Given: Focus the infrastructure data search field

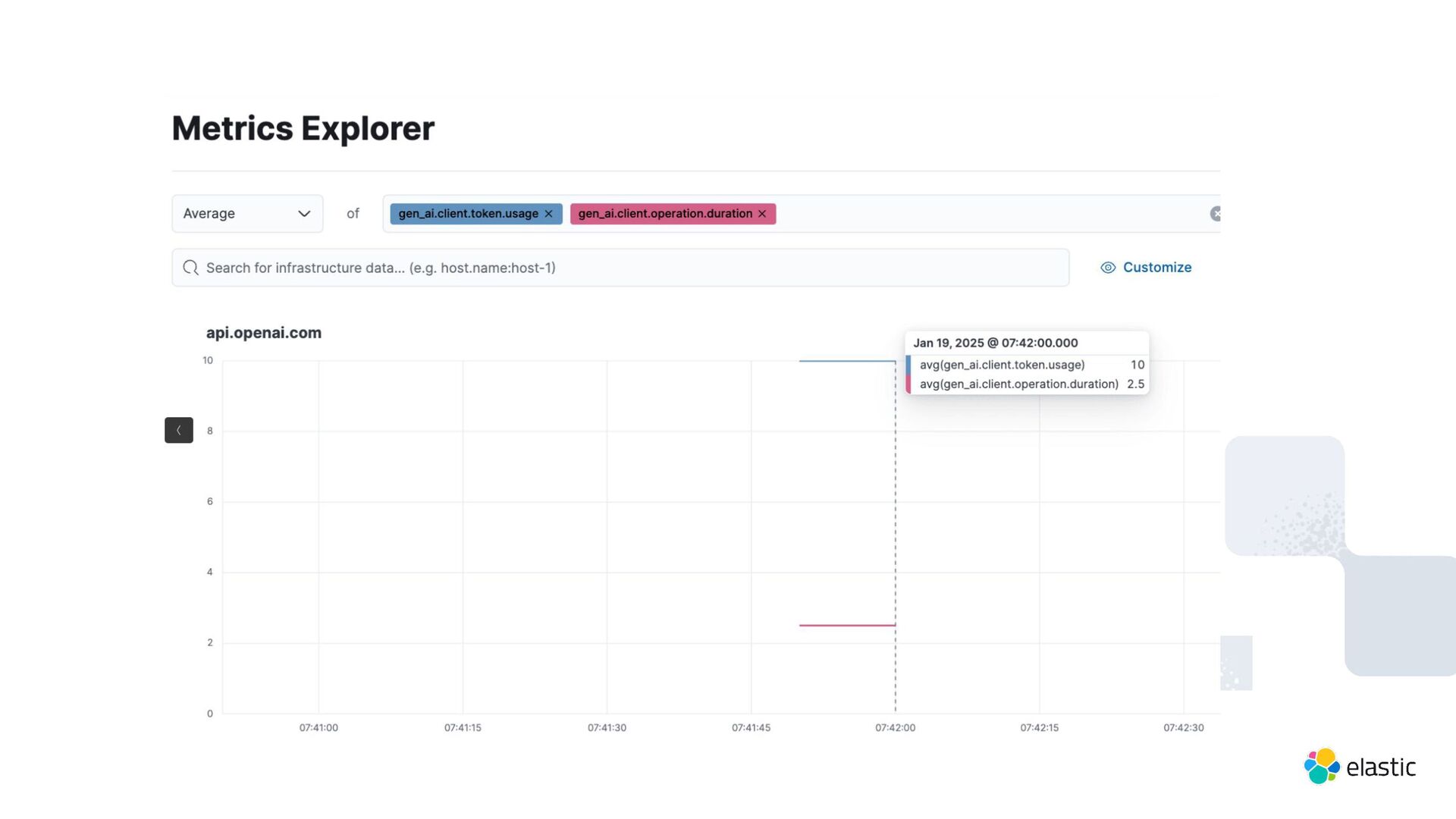Looking at the screenshot, I should pos(622,268).
